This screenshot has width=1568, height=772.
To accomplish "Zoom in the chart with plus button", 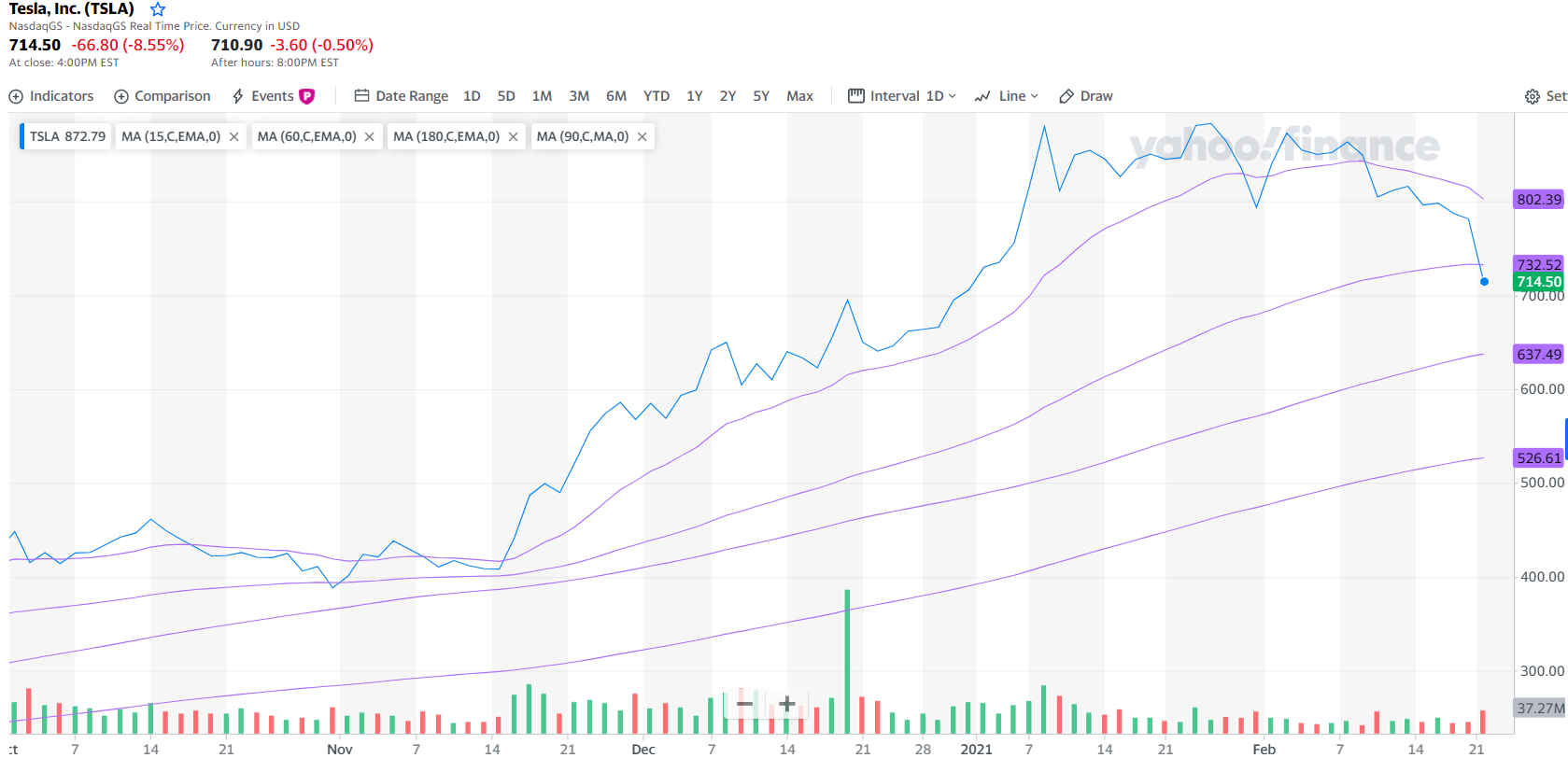I will tap(787, 704).
